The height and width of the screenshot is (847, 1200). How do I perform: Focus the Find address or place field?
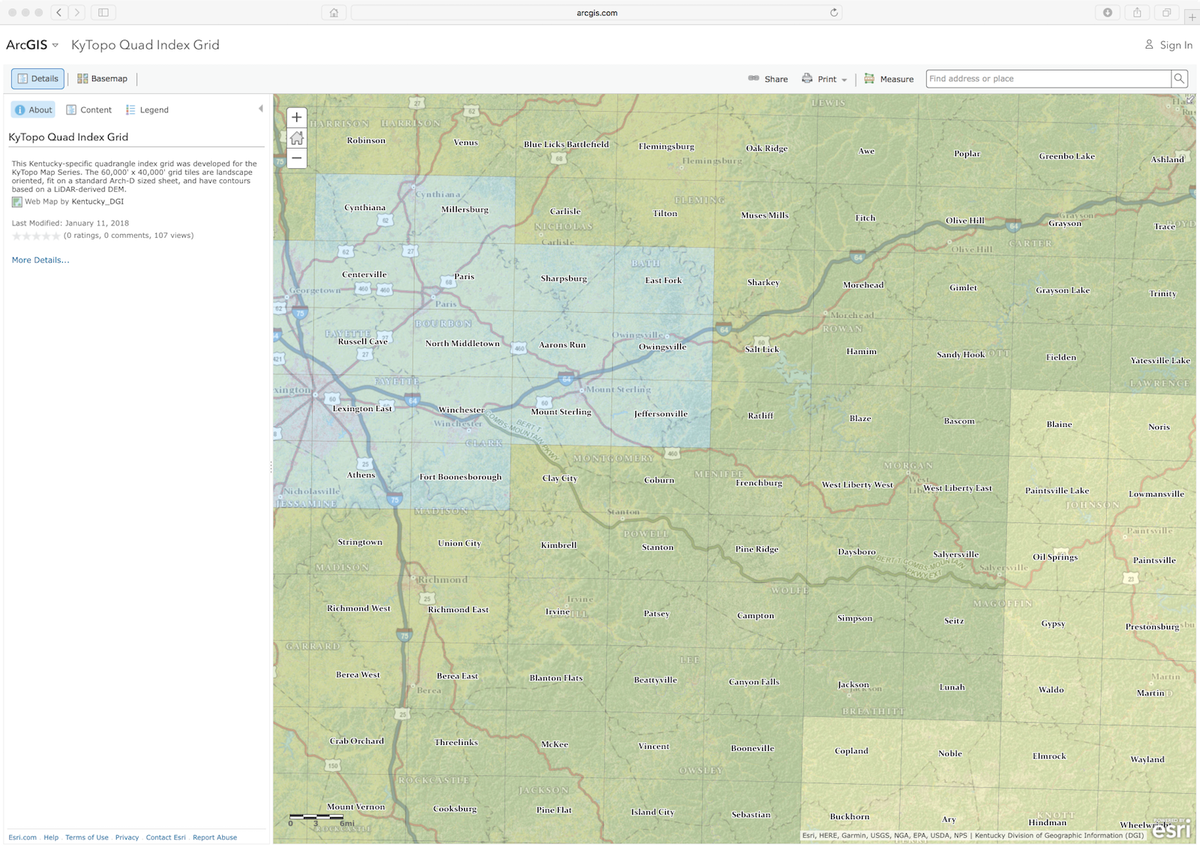point(1048,78)
